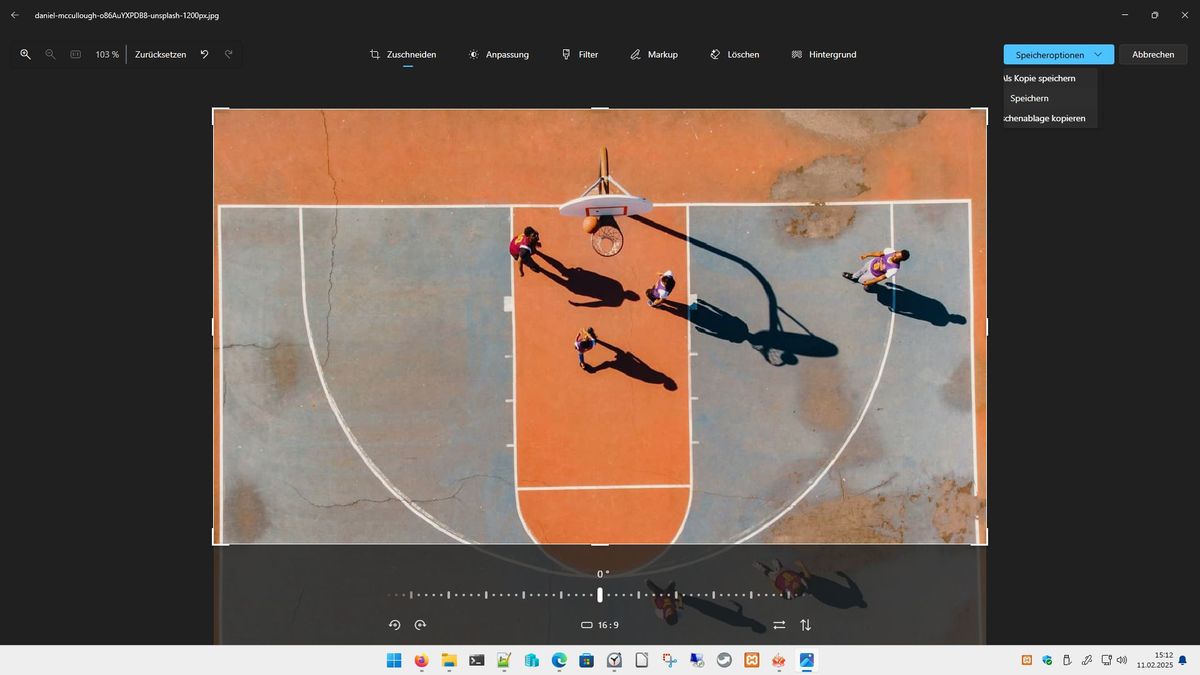Select Speichern in the save options menu
The image size is (1200, 675).
pyautogui.click(x=1029, y=98)
